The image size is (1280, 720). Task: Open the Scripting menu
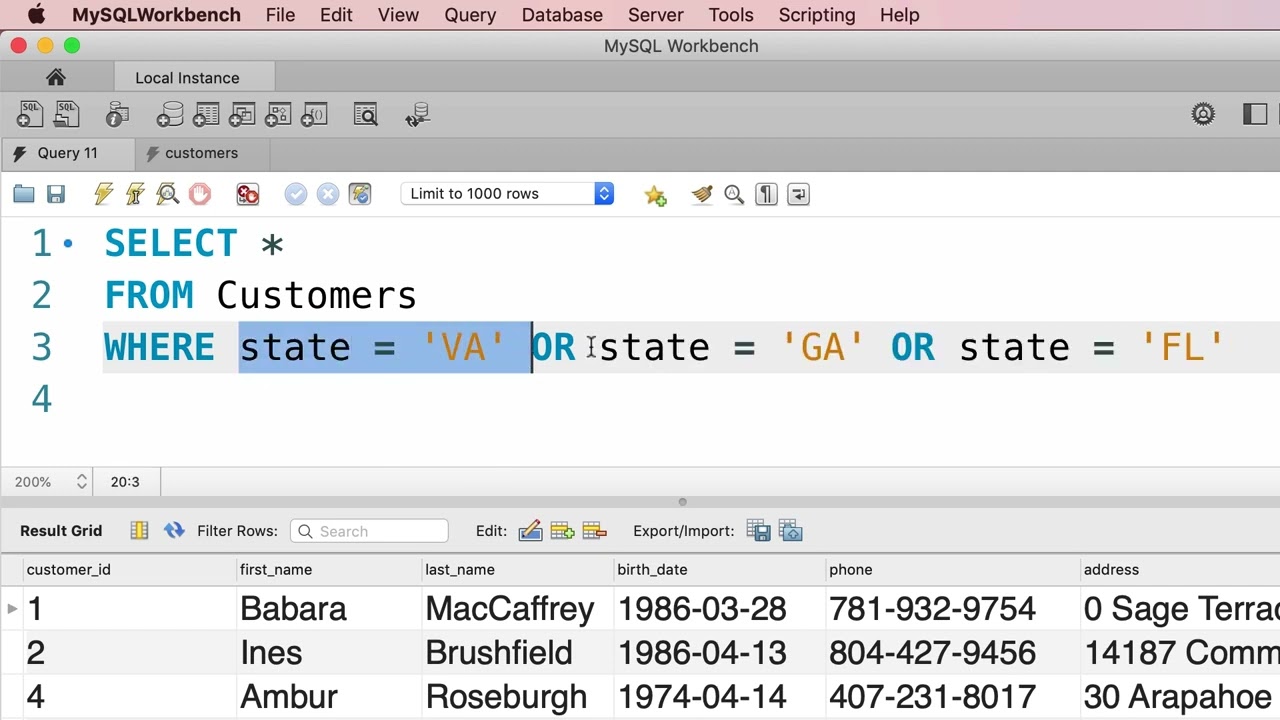tap(817, 15)
